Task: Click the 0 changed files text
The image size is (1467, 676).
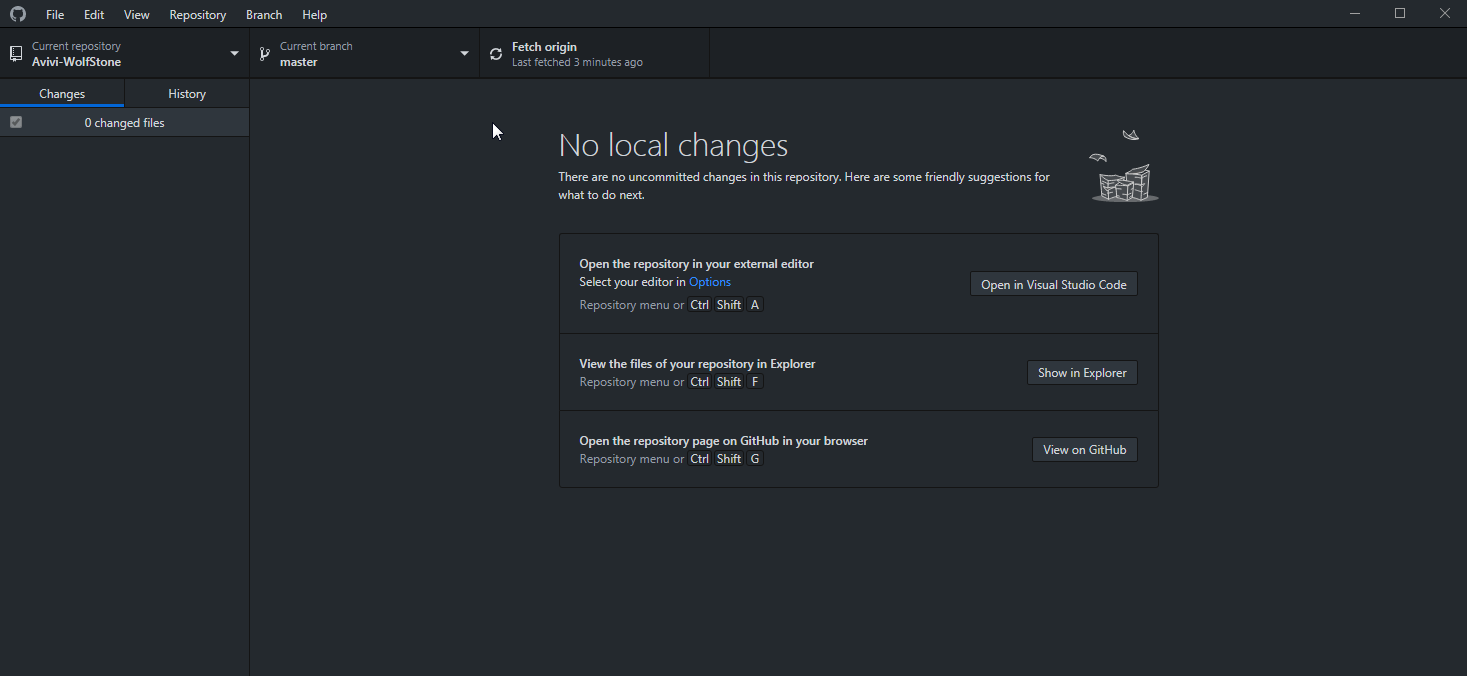Action: coord(125,123)
